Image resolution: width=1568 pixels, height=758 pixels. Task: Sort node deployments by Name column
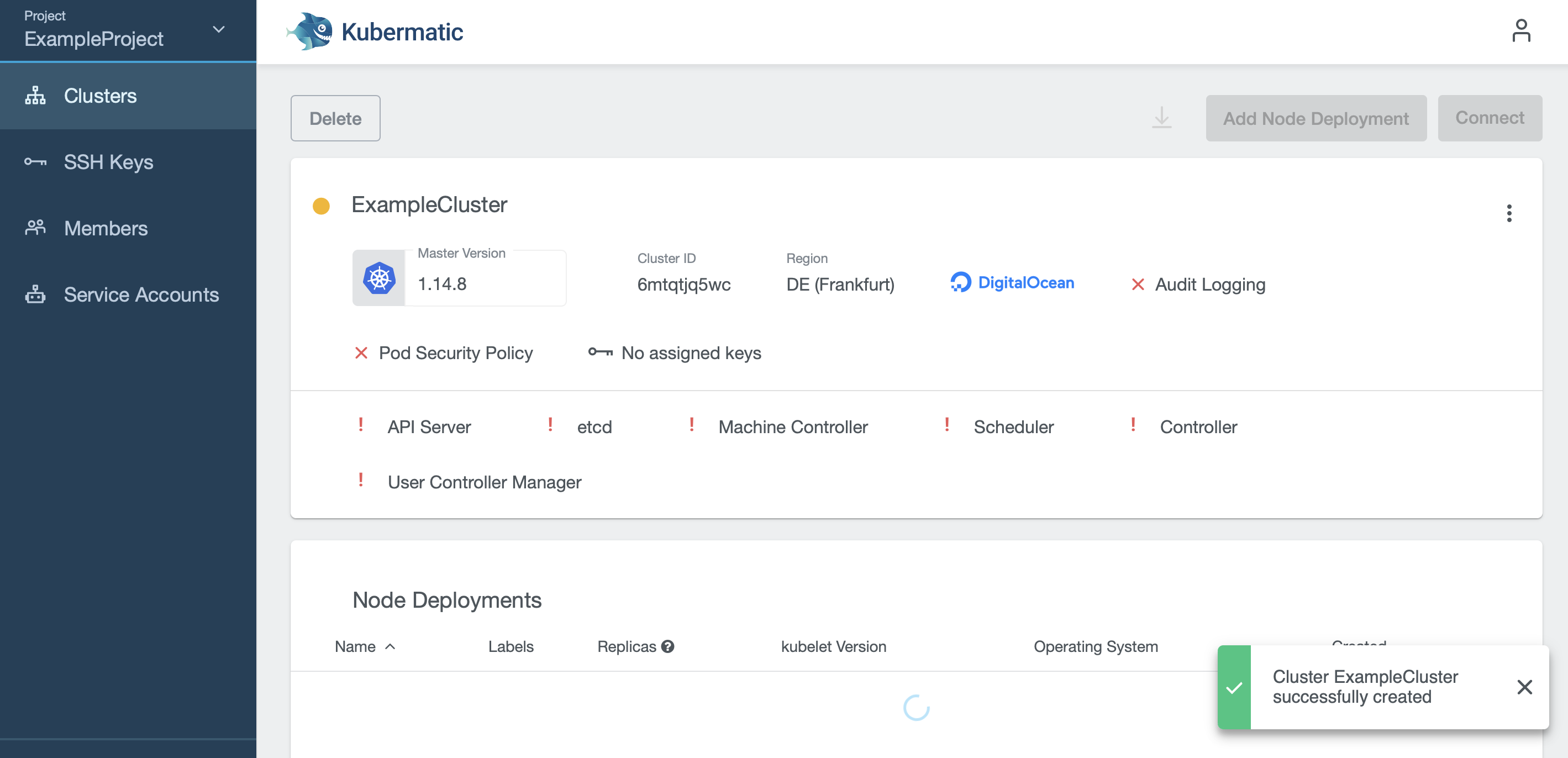pos(355,646)
